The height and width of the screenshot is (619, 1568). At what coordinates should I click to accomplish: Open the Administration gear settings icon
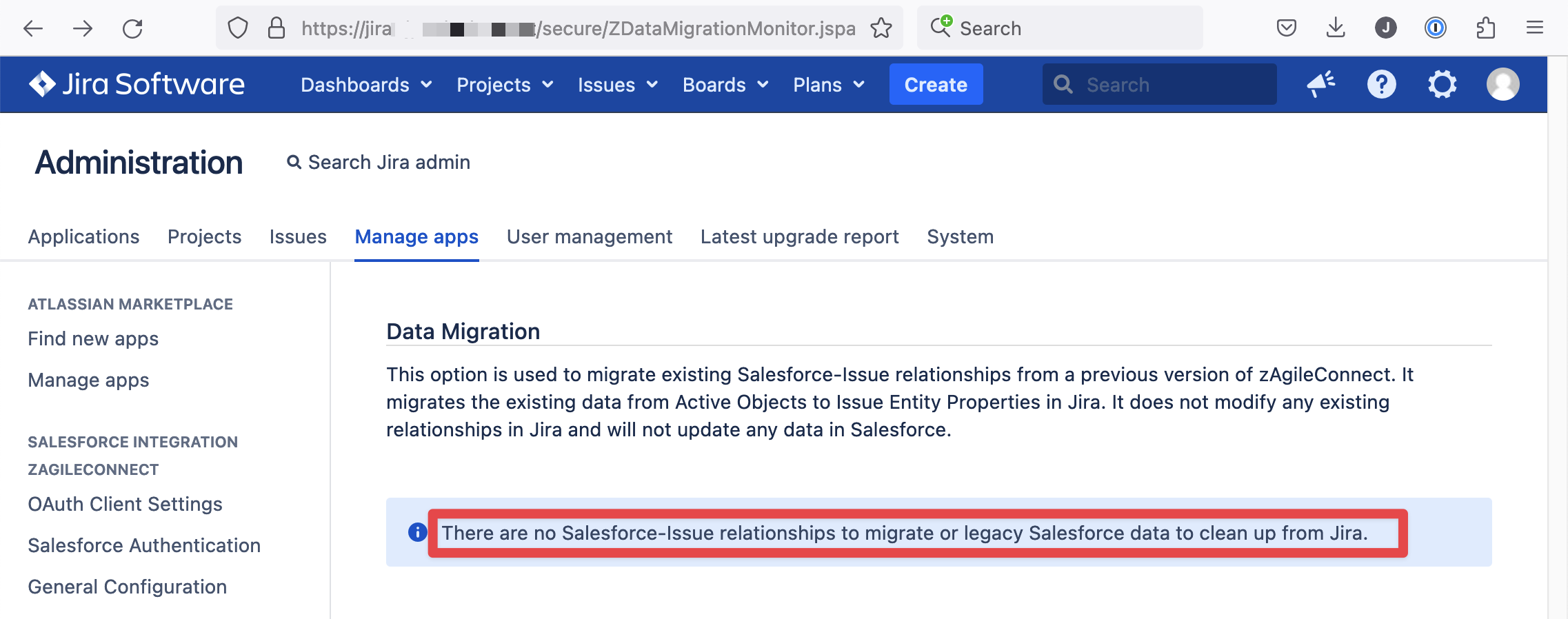point(1442,84)
